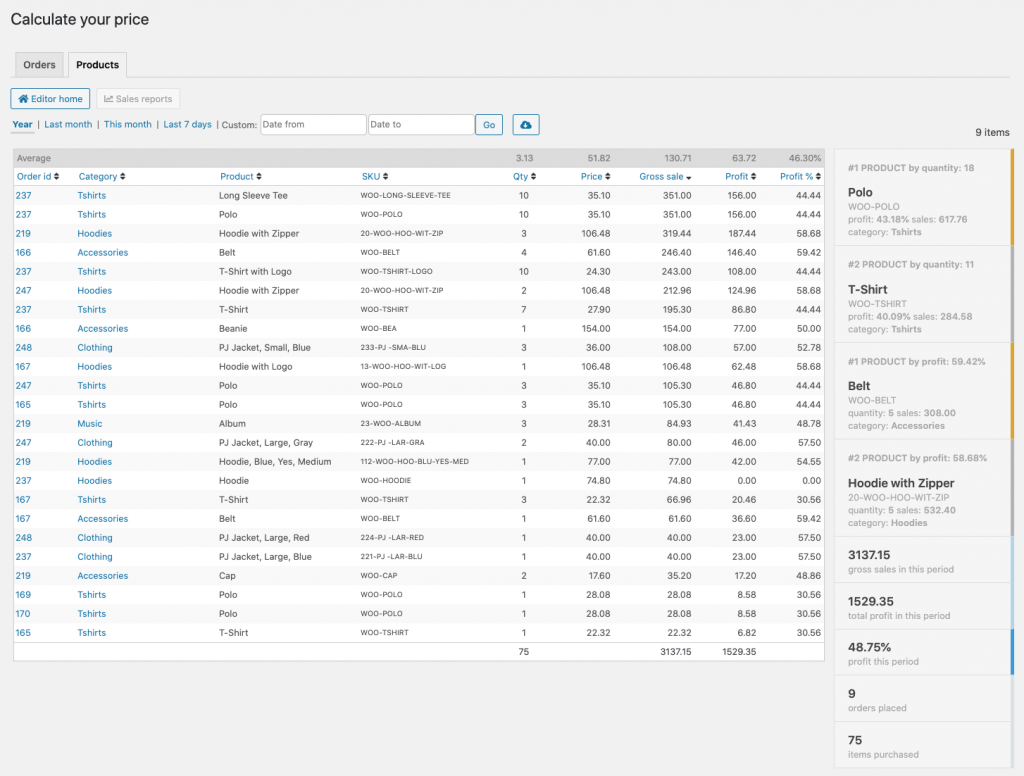Screen dimensions: 1024x776
Task: Filter by Year period
Action: (22, 124)
